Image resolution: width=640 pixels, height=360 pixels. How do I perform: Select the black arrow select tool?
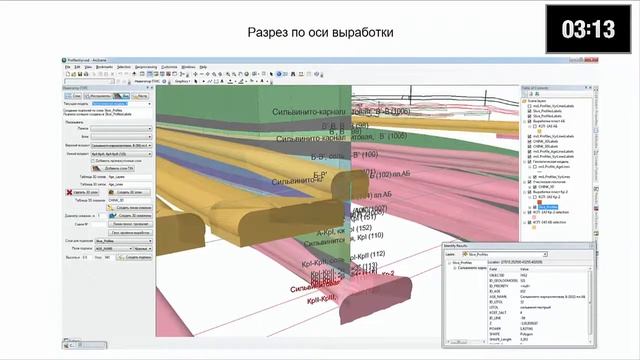[x=271, y=74]
